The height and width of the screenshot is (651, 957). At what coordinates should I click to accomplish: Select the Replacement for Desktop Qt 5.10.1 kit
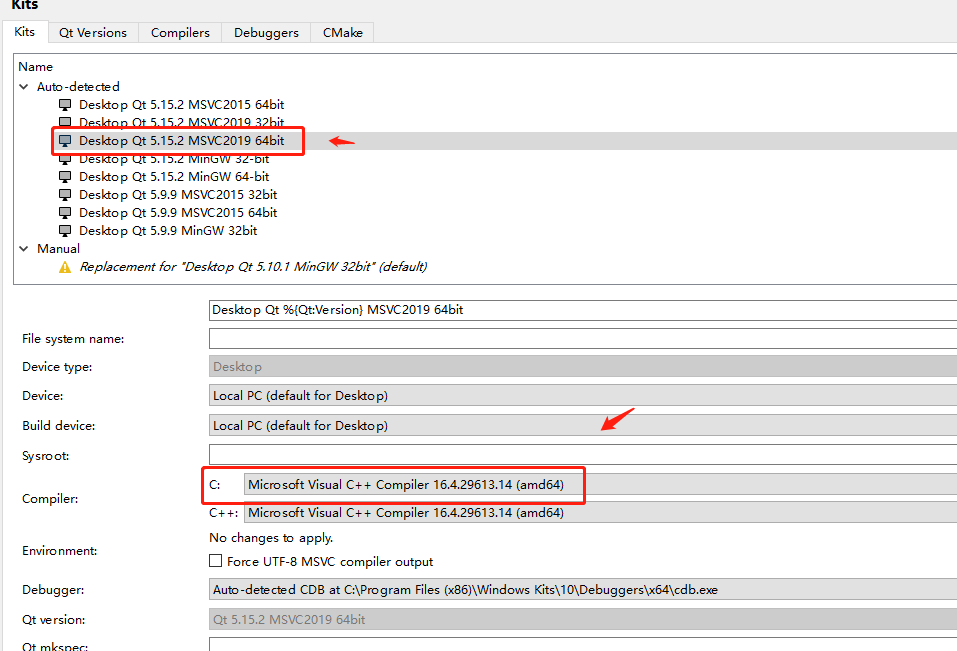click(x=253, y=267)
